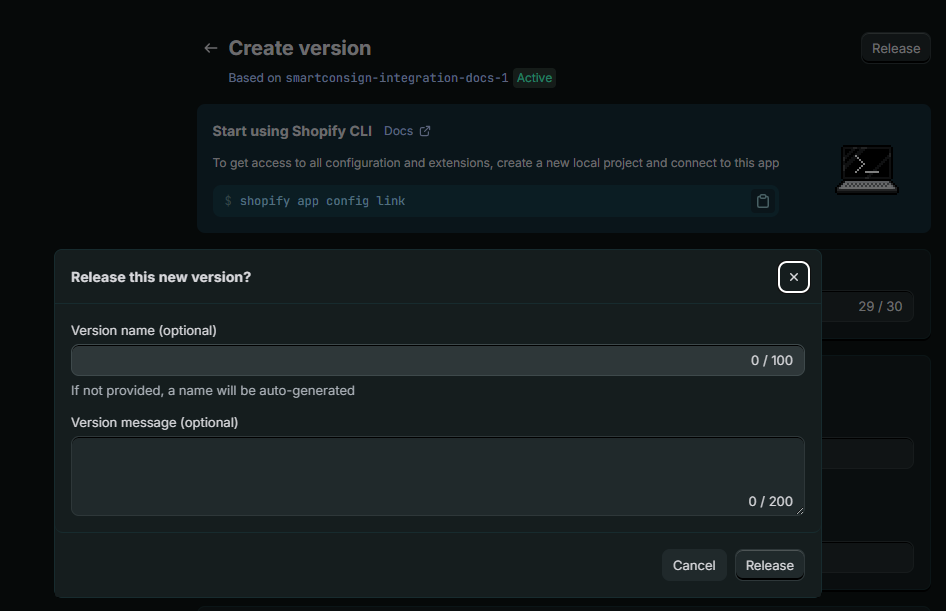Viewport: 946px width, 611px height.
Task: Click the 29 / 30 character counter
Action: pyautogui.click(x=880, y=306)
